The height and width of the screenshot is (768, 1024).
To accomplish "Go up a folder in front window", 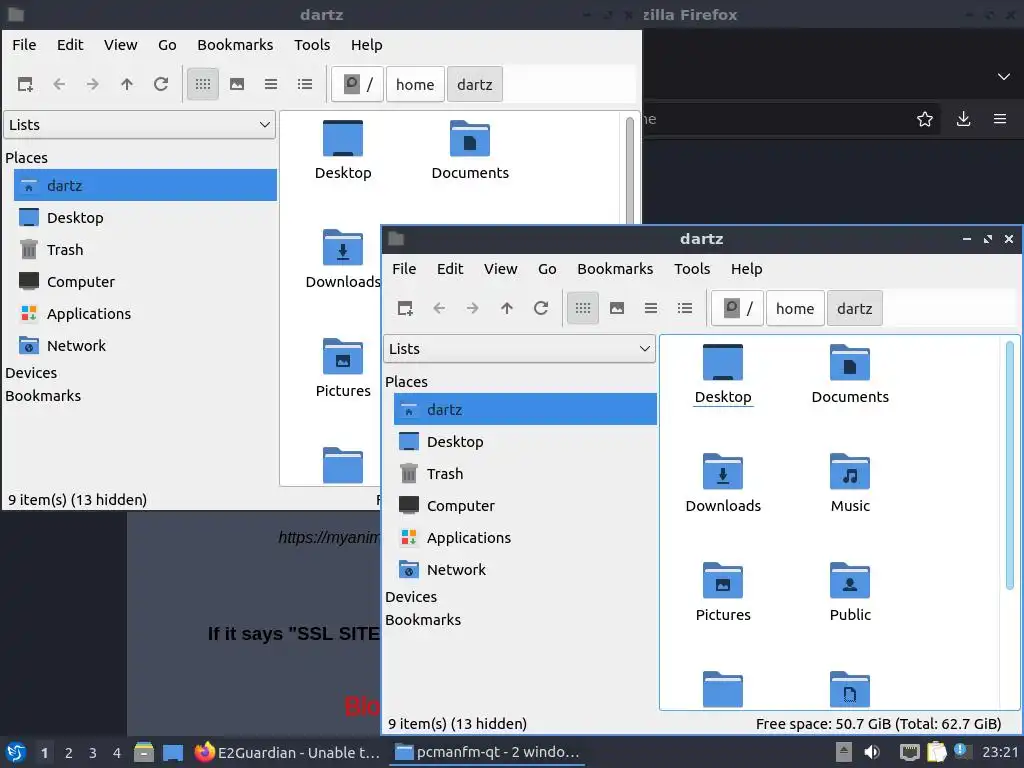I will [507, 308].
